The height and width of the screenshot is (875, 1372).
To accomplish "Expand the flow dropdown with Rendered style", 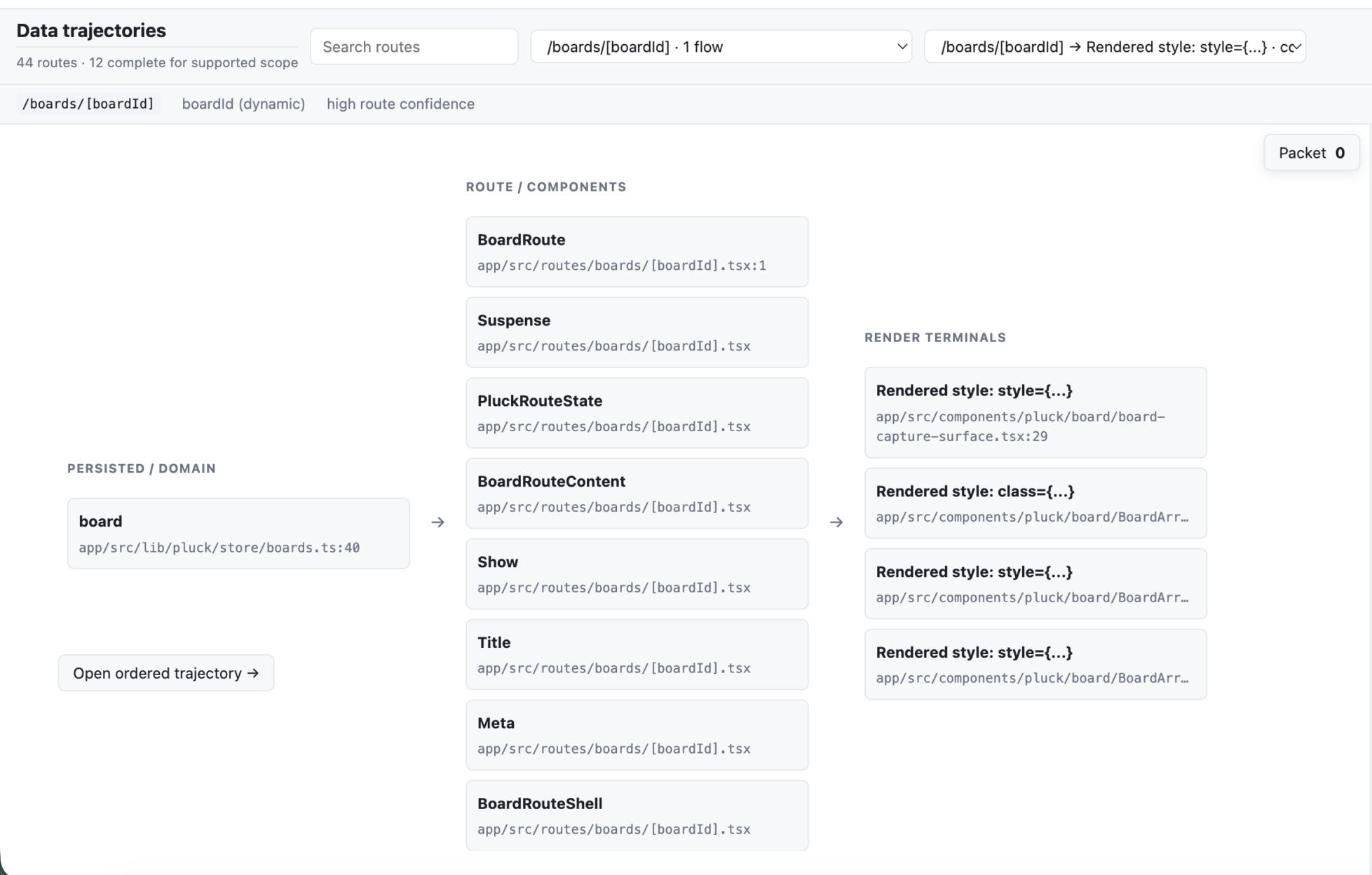I will coord(1115,47).
